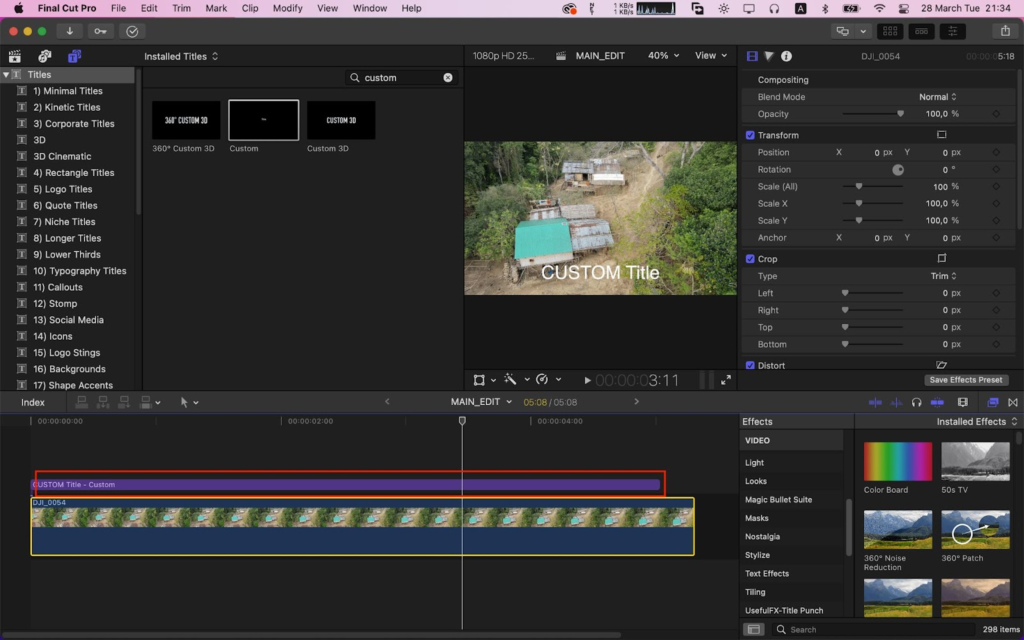
Task: Toggle the Inspector sliders toolbar icon
Action: (953, 31)
